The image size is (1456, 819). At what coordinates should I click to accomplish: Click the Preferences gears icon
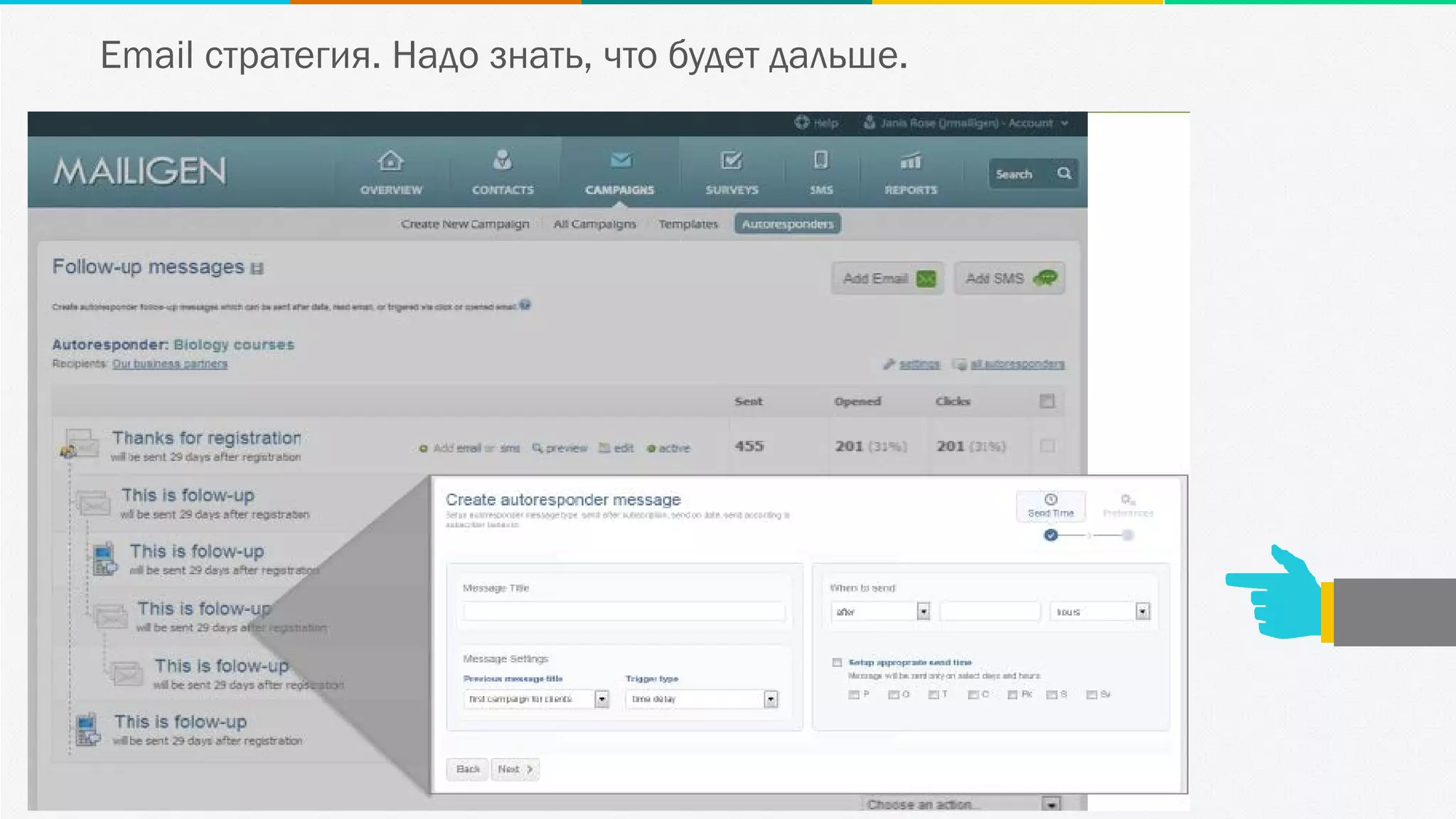[x=1128, y=500]
